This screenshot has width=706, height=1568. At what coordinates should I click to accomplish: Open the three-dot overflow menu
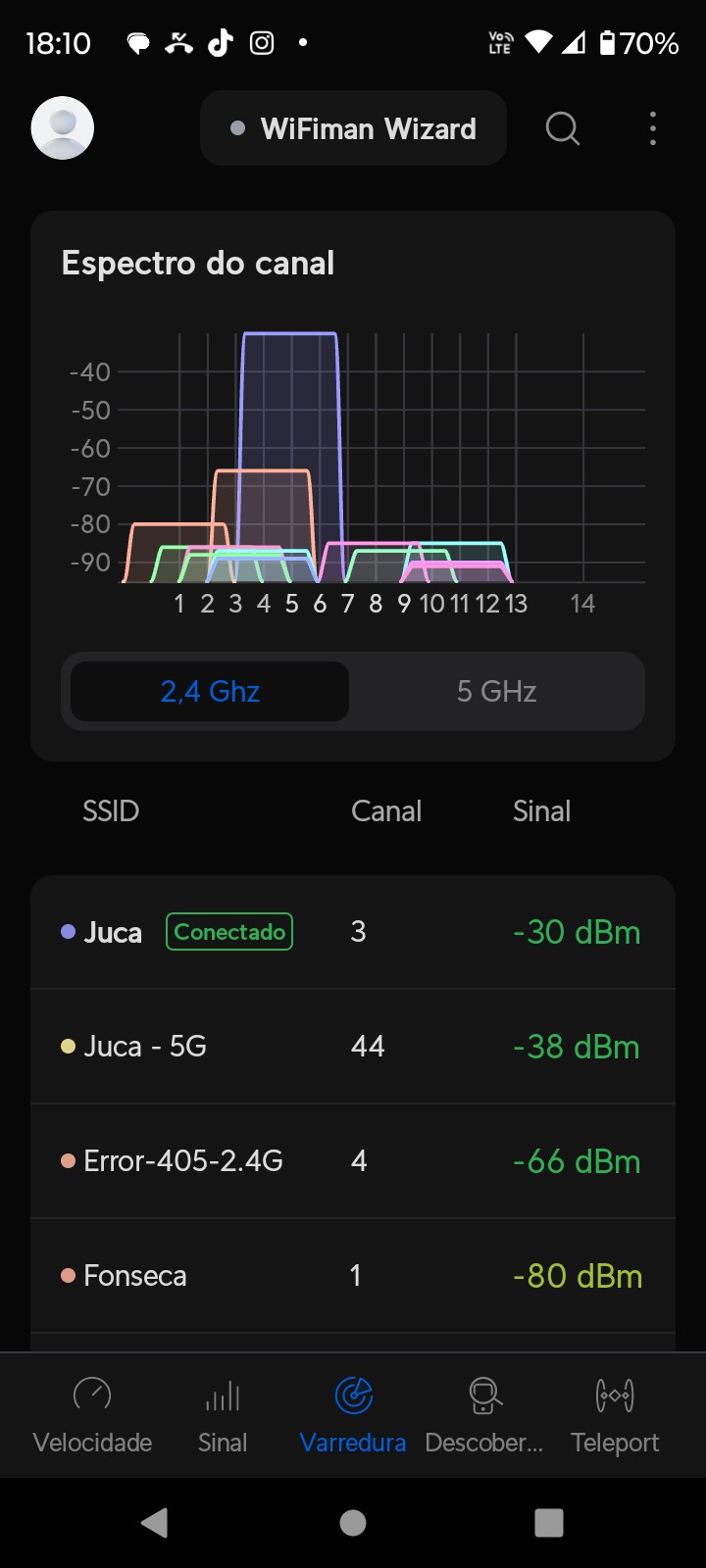[652, 128]
